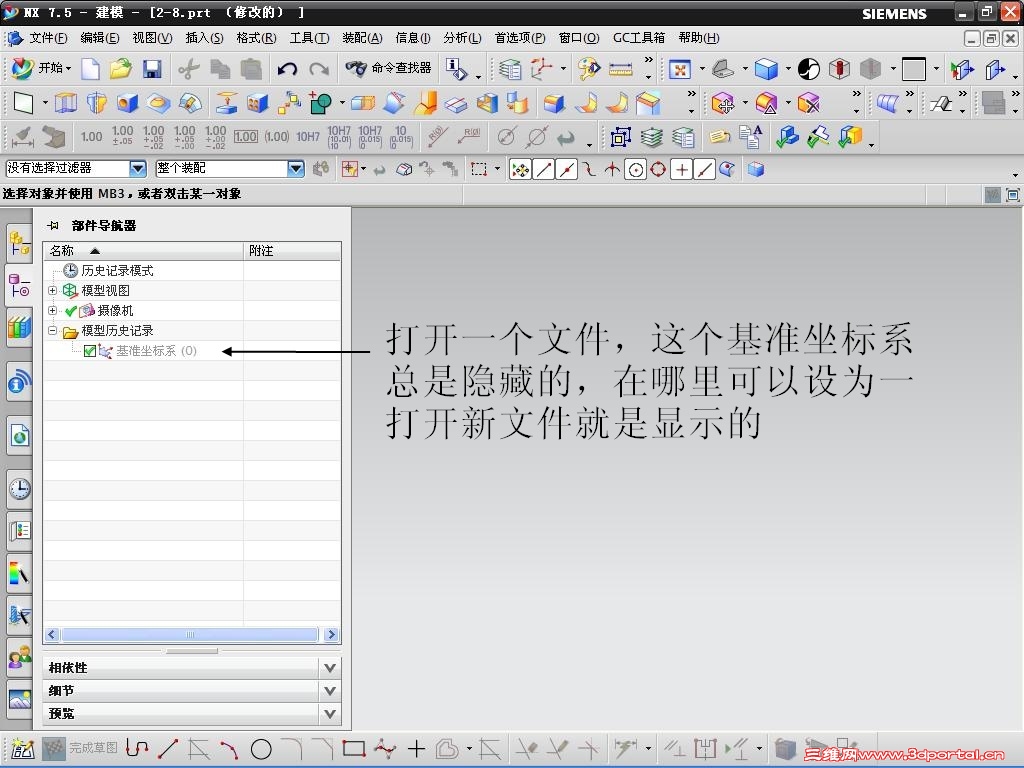1024x768 pixels.
Task: Open the 开始 dropdown arrow
Action: click(x=69, y=69)
